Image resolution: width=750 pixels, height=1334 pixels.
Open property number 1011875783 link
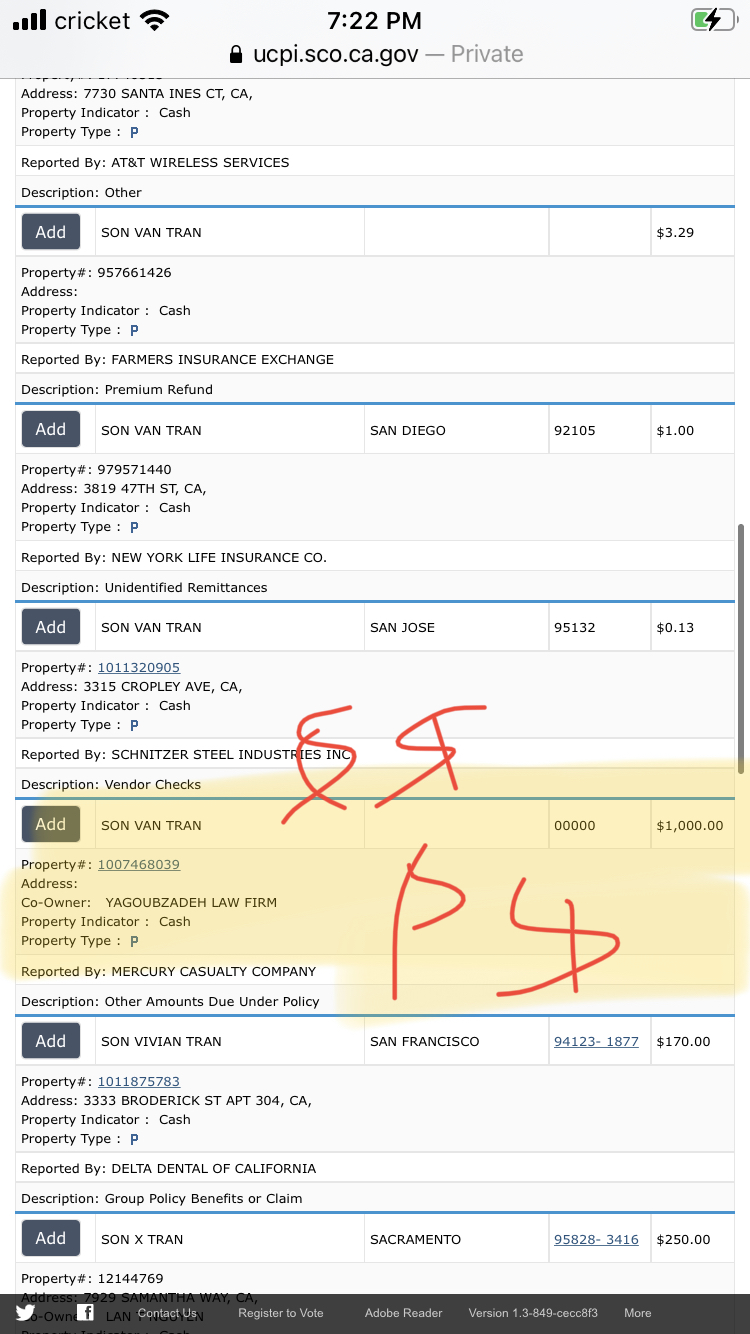[139, 1081]
